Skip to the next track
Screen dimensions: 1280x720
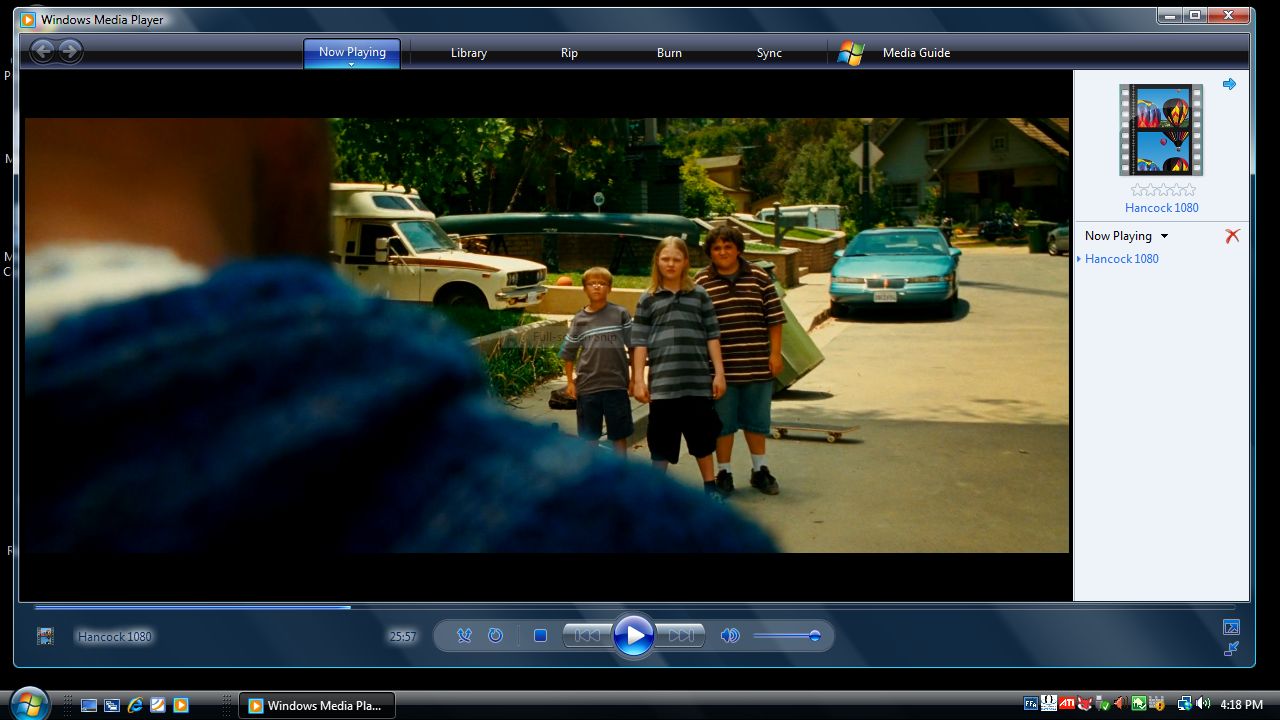click(x=681, y=635)
